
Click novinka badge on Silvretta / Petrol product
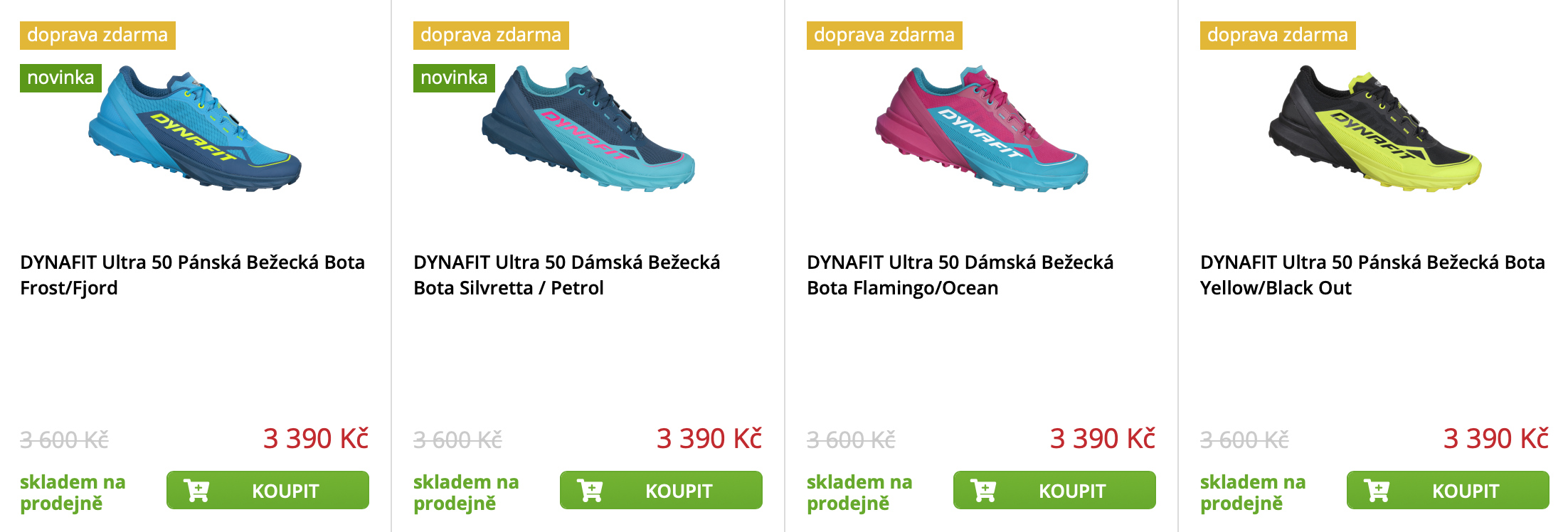(x=454, y=78)
